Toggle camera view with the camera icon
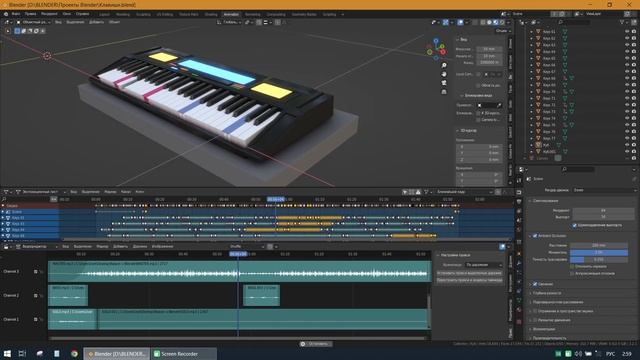The width and height of the screenshot is (640, 360). 444,83
